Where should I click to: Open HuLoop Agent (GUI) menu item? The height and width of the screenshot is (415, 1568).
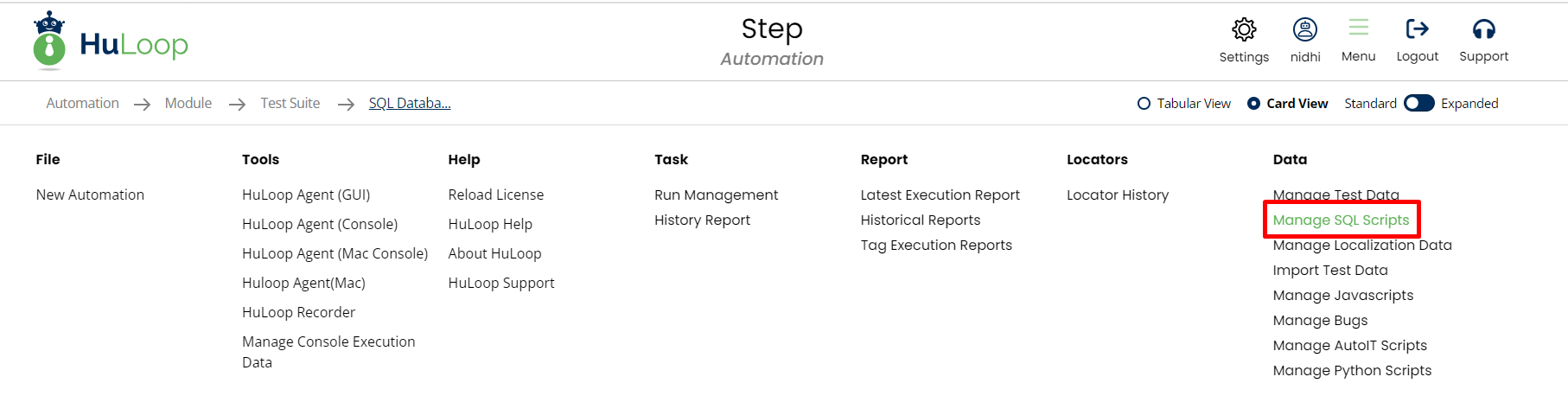[306, 195]
